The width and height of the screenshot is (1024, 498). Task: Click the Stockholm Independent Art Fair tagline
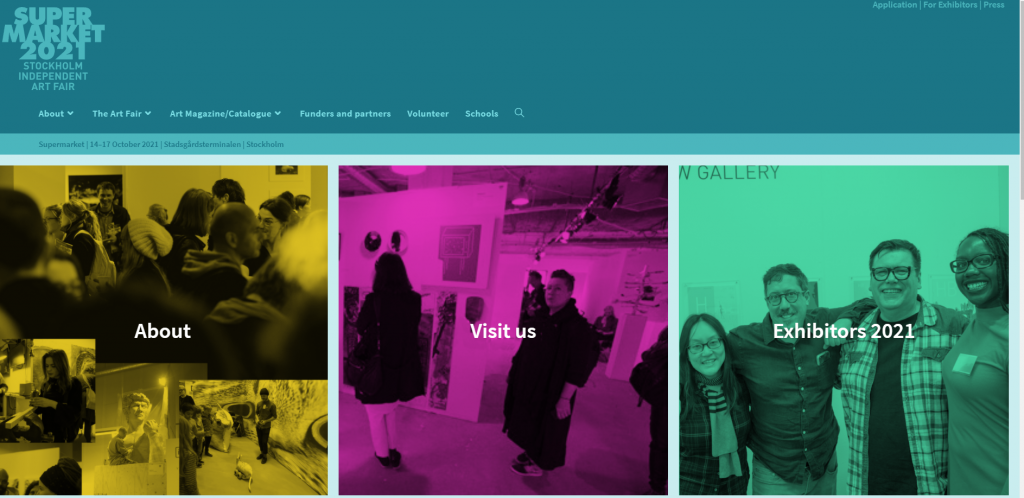pos(53,76)
